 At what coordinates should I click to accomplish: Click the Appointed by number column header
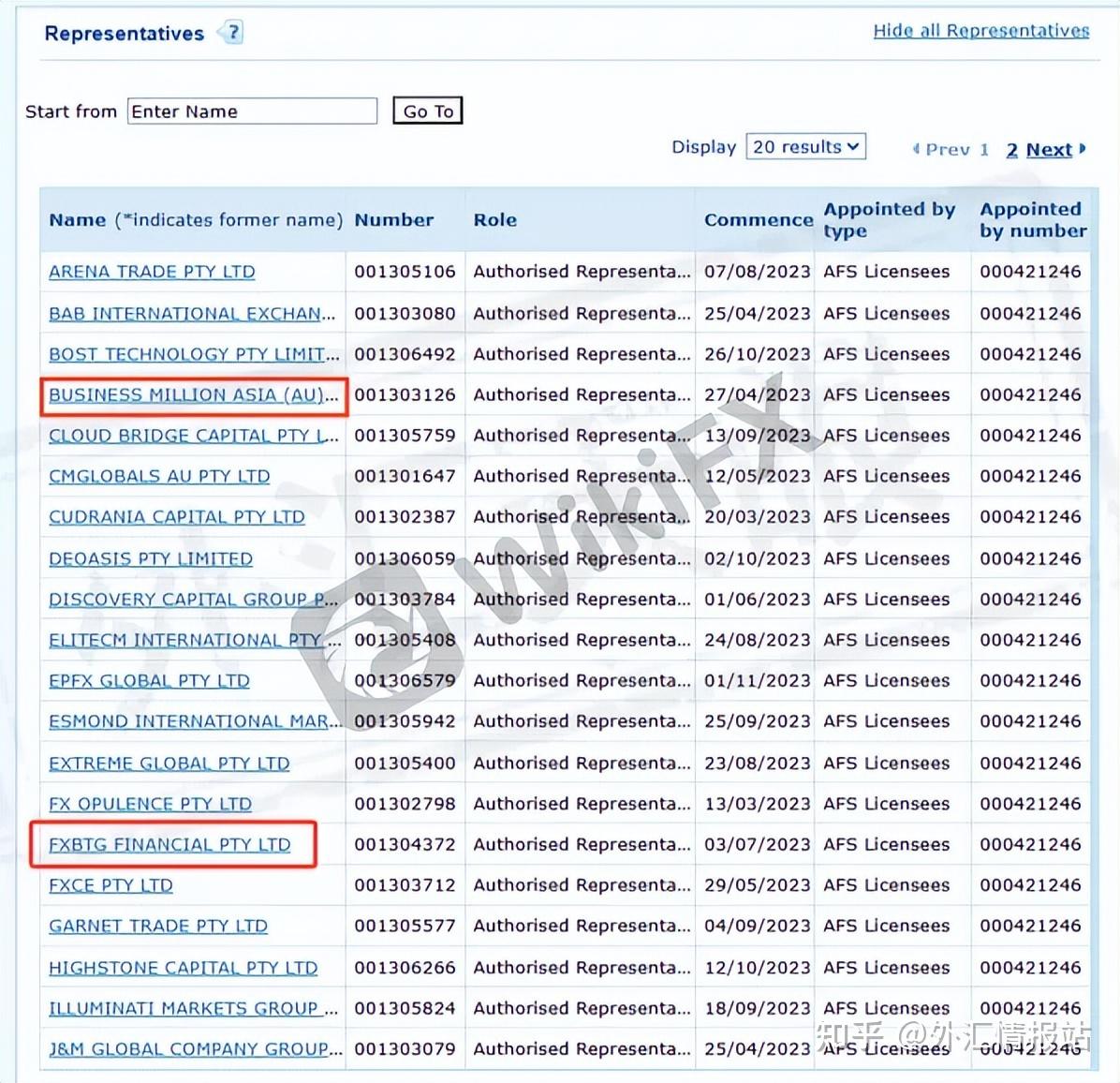pos(1033,220)
